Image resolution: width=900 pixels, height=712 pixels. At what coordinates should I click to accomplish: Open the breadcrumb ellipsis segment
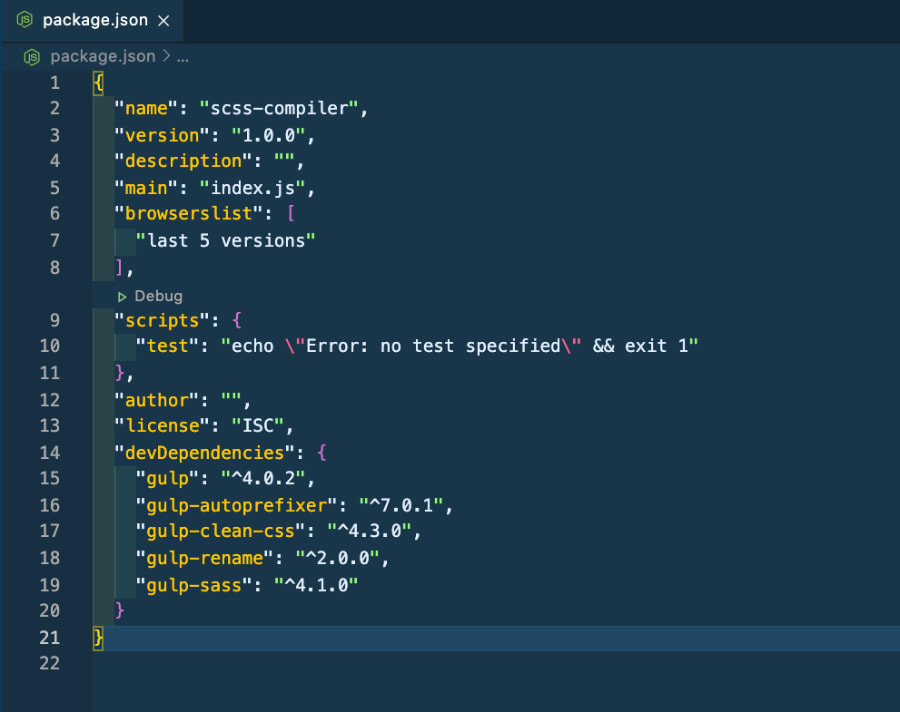(183, 57)
